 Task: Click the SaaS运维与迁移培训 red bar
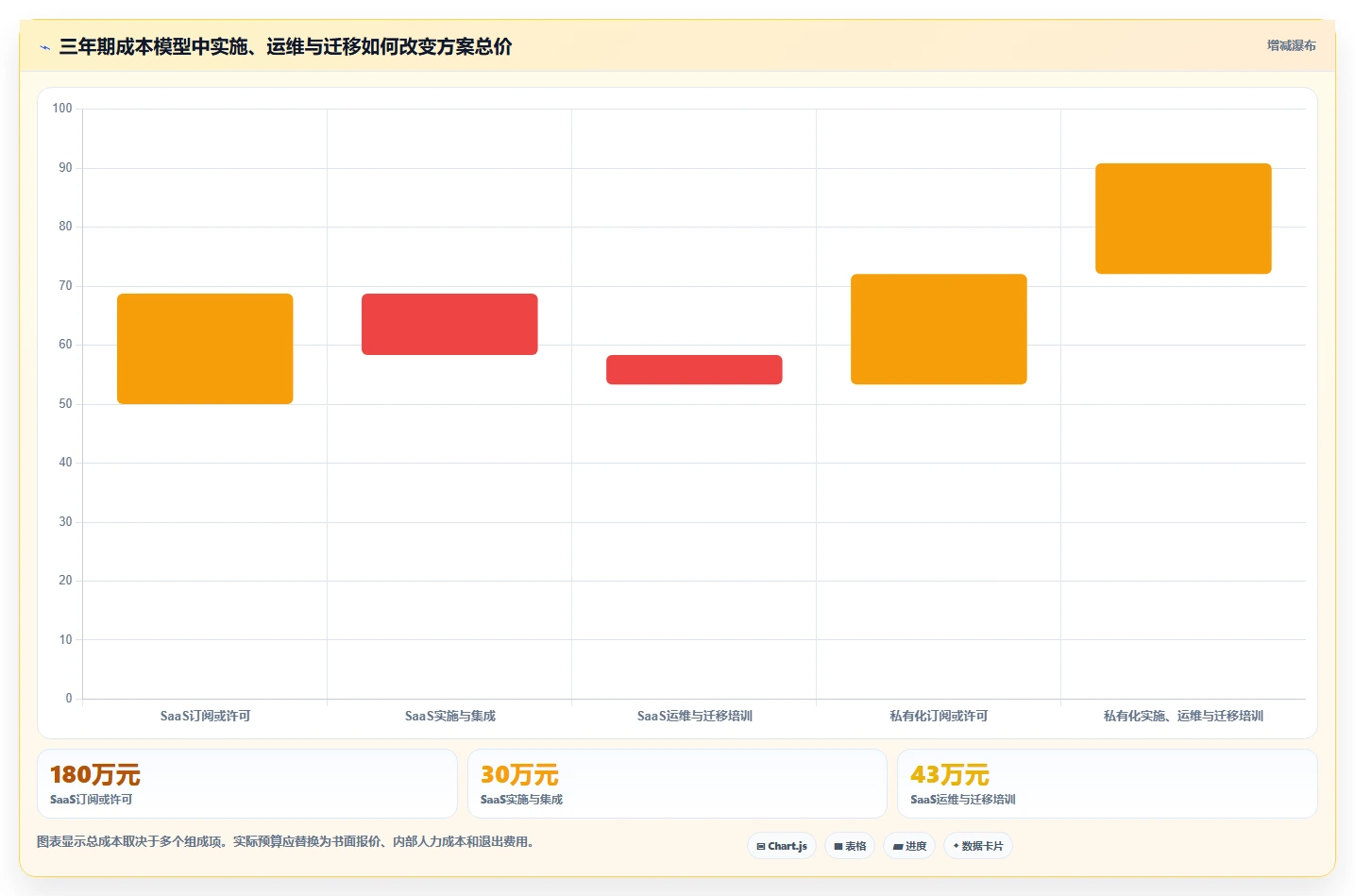[694, 369]
